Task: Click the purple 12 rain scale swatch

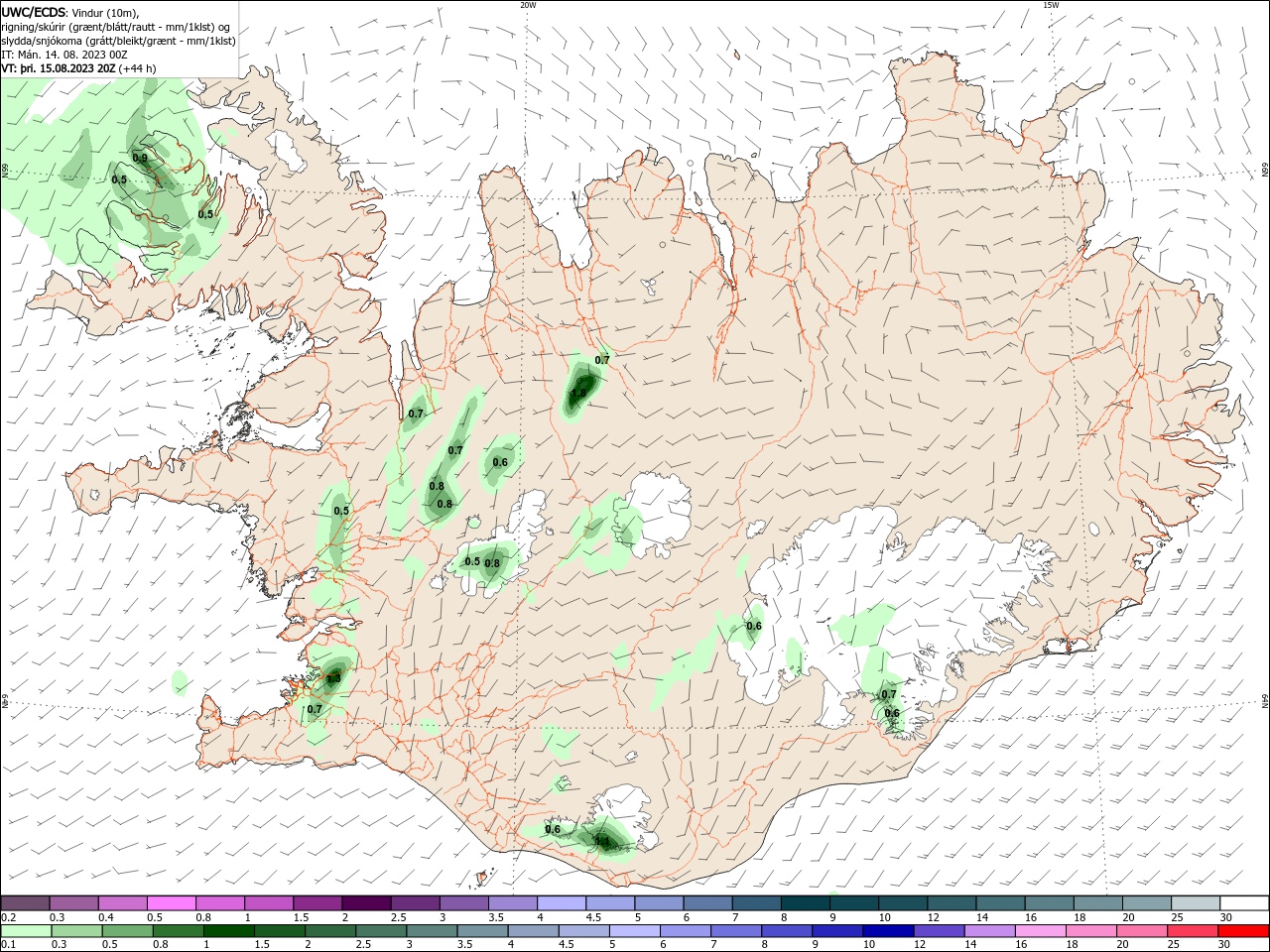Action: pos(939,930)
